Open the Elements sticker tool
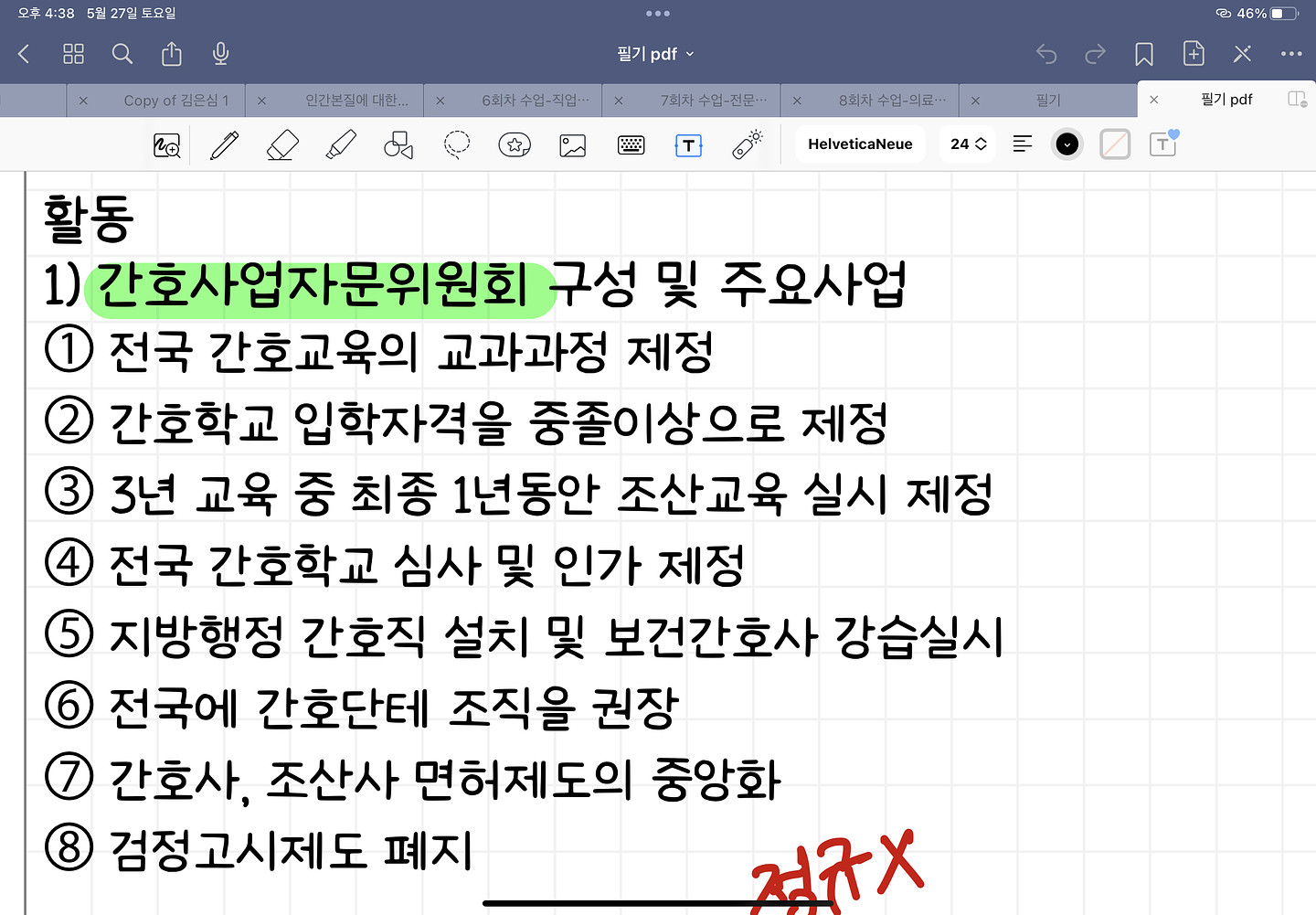 point(515,145)
